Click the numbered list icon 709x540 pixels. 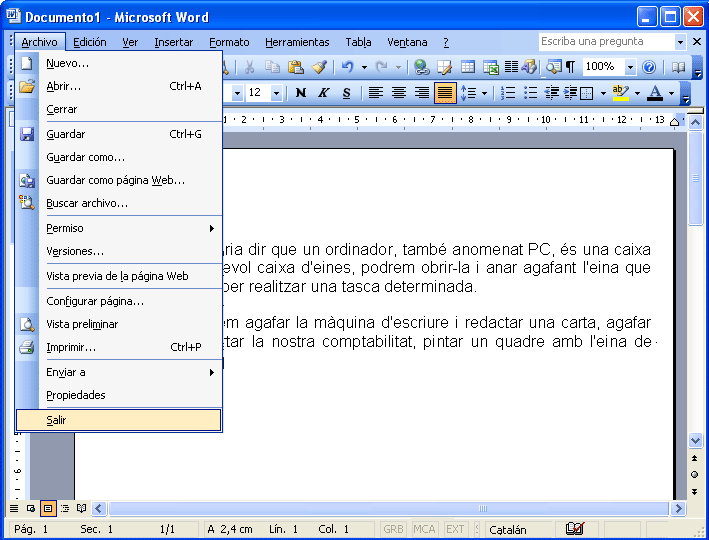[508, 93]
